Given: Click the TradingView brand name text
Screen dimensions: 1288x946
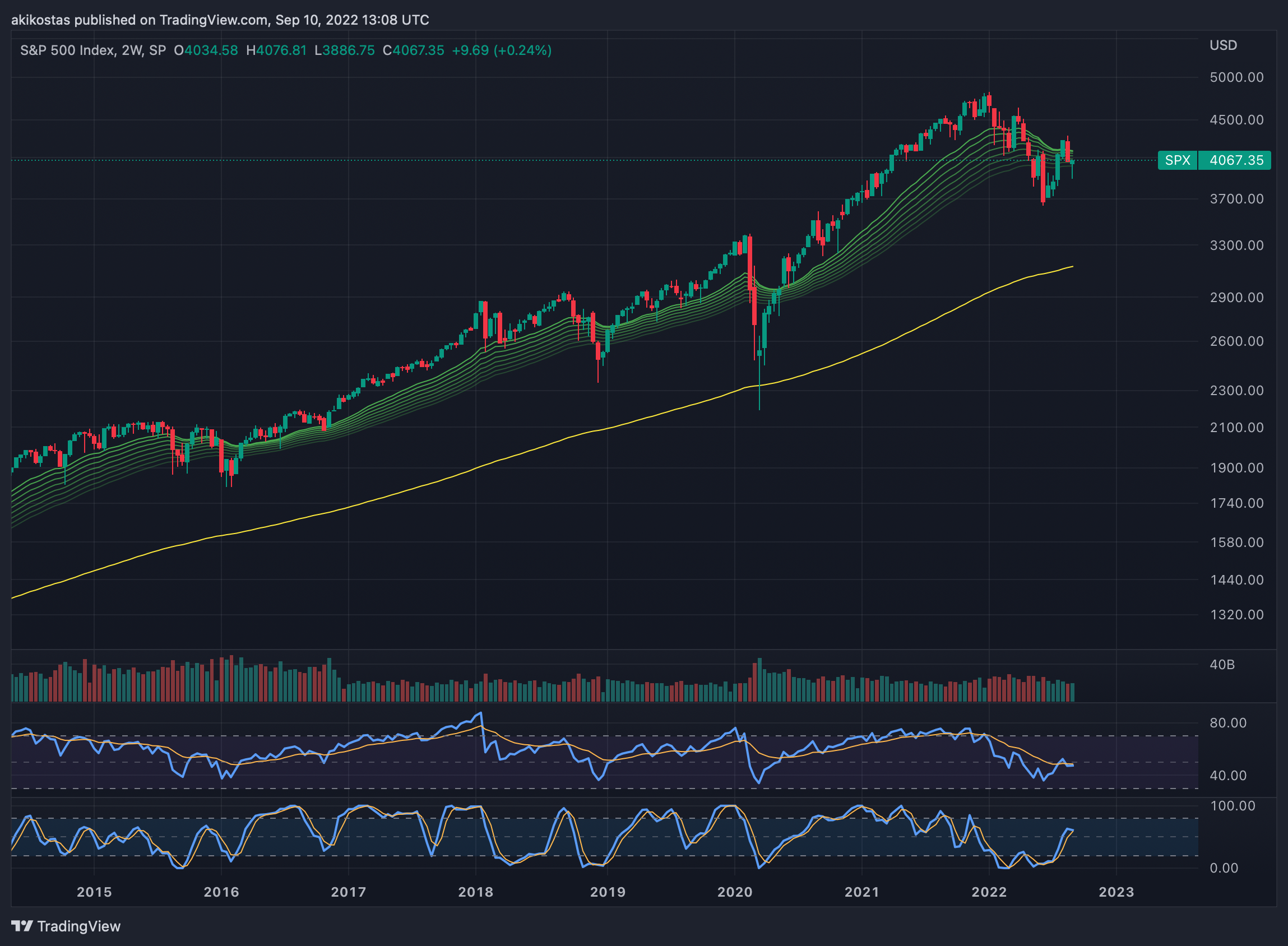Looking at the screenshot, I should [79, 926].
